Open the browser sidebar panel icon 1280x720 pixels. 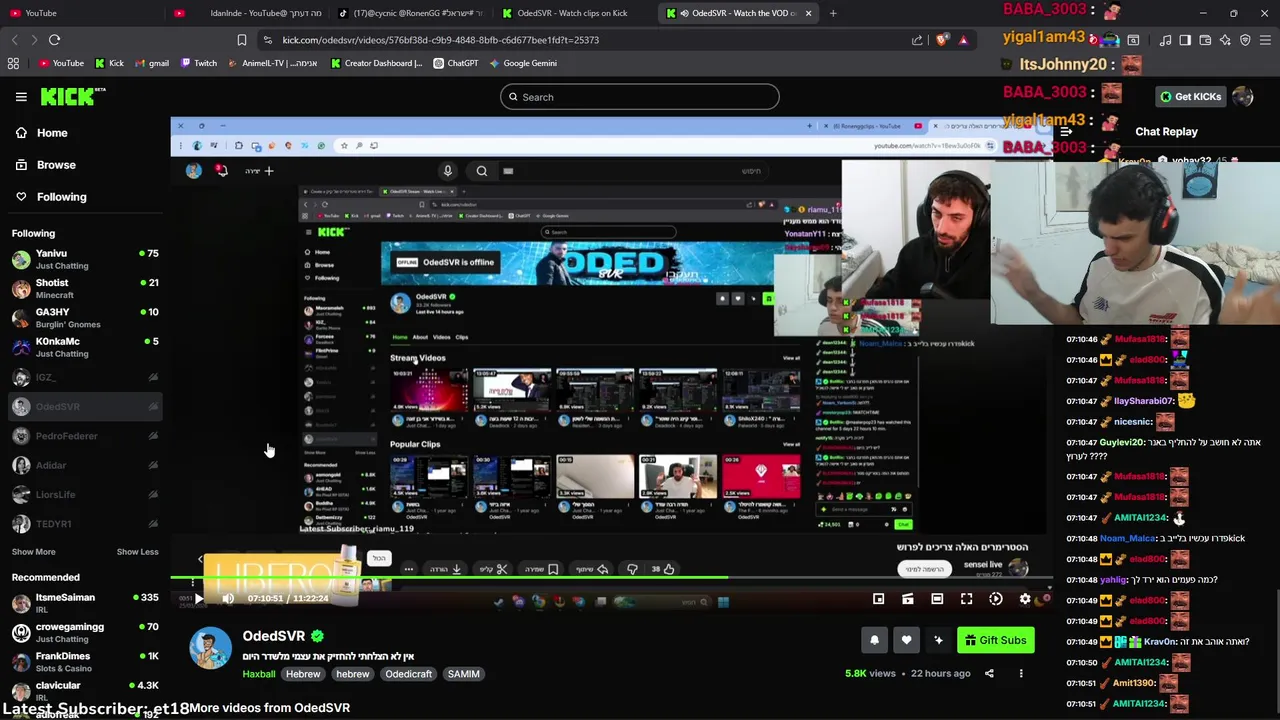[1185, 40]
